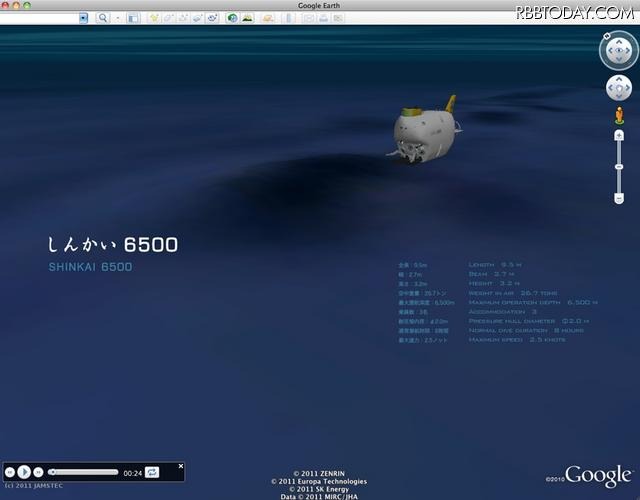The image size is (640, 500).
Task: Click the 00:24 tour time display
Action: point(133,473)
